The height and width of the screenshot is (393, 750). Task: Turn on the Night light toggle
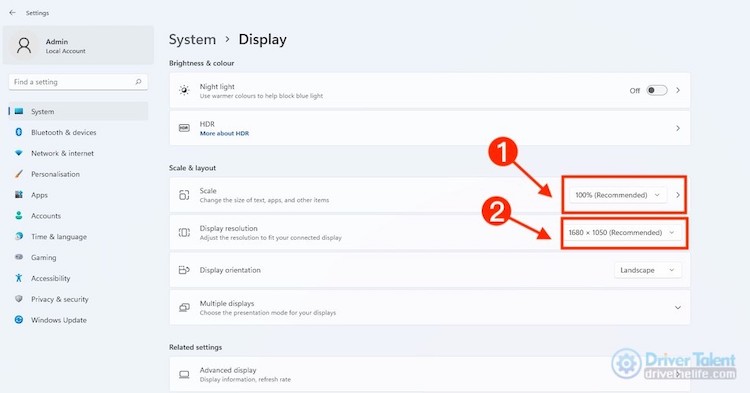pos(657,90)
